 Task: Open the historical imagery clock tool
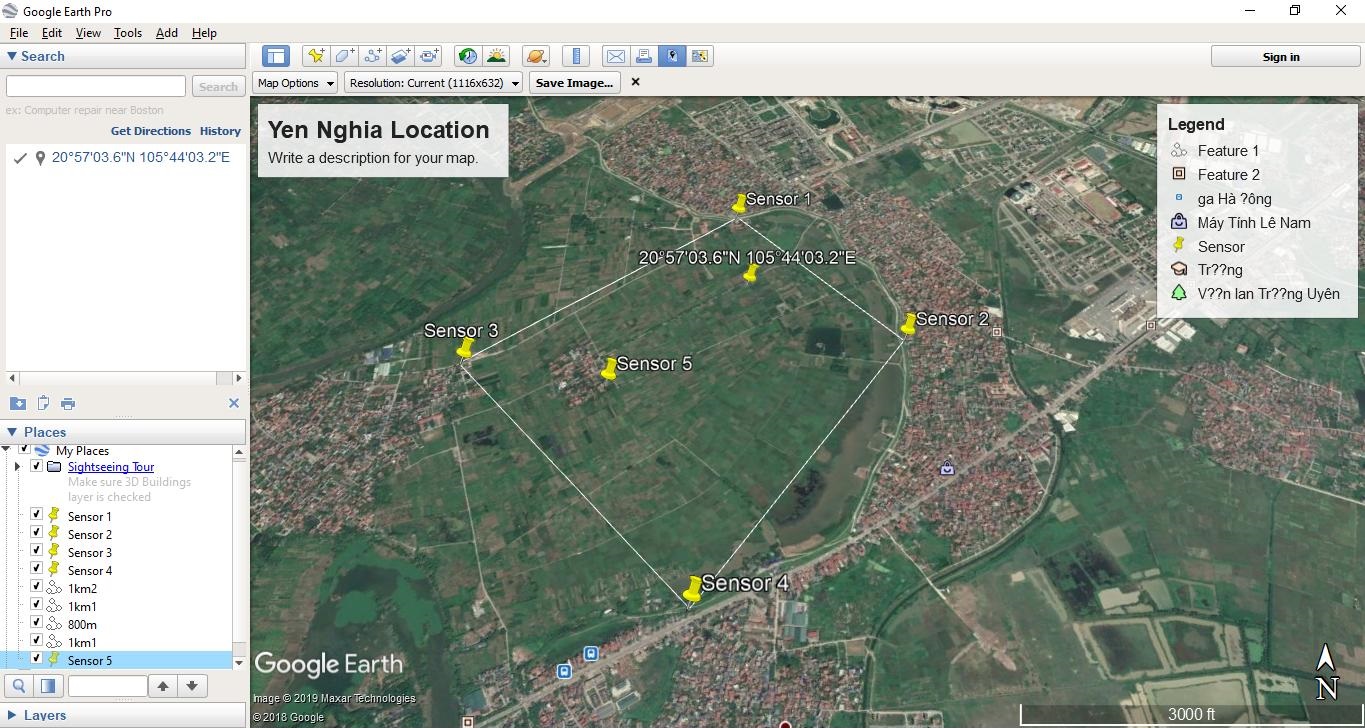pyautogui.click(x=467, y=56)
